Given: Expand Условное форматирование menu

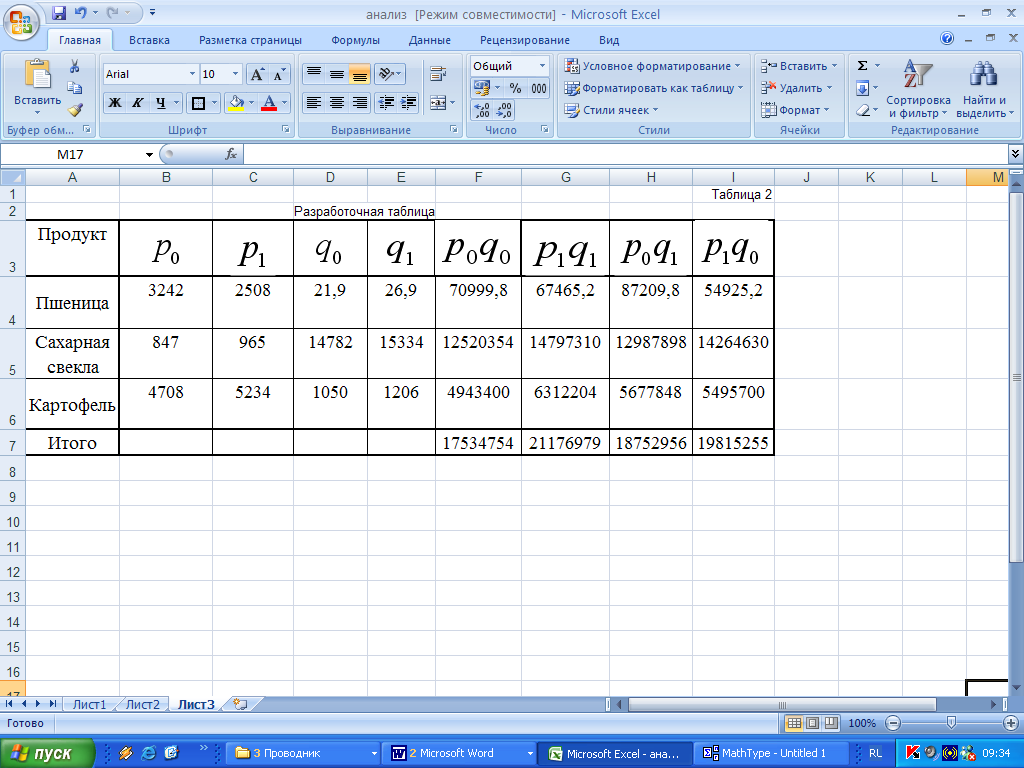Looking at the screenshot, I should 652,66.
